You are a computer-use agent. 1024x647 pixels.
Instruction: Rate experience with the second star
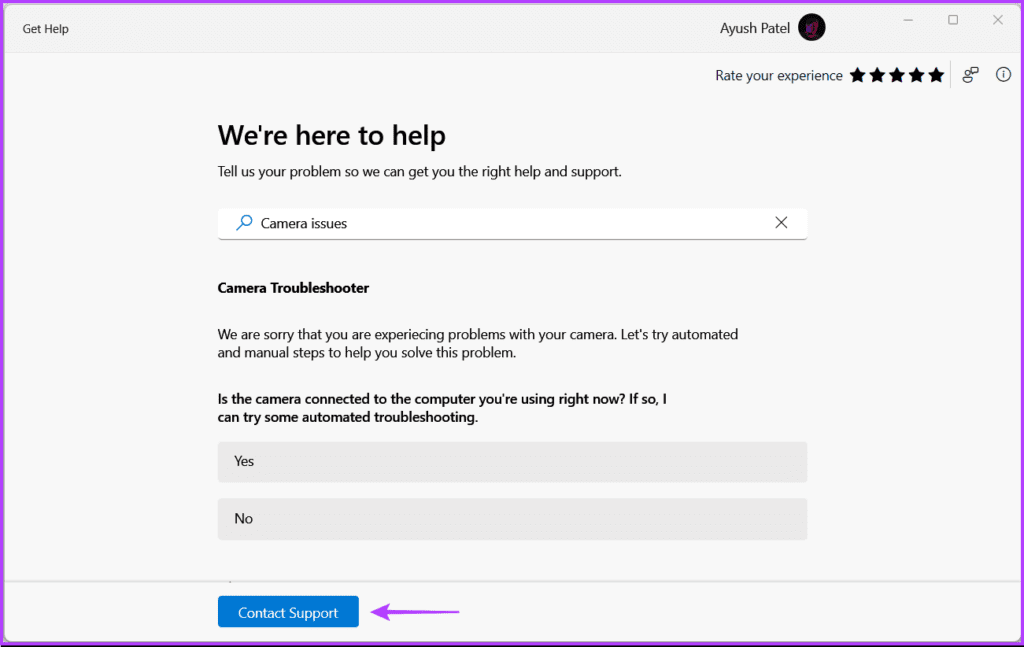[877, 75]
